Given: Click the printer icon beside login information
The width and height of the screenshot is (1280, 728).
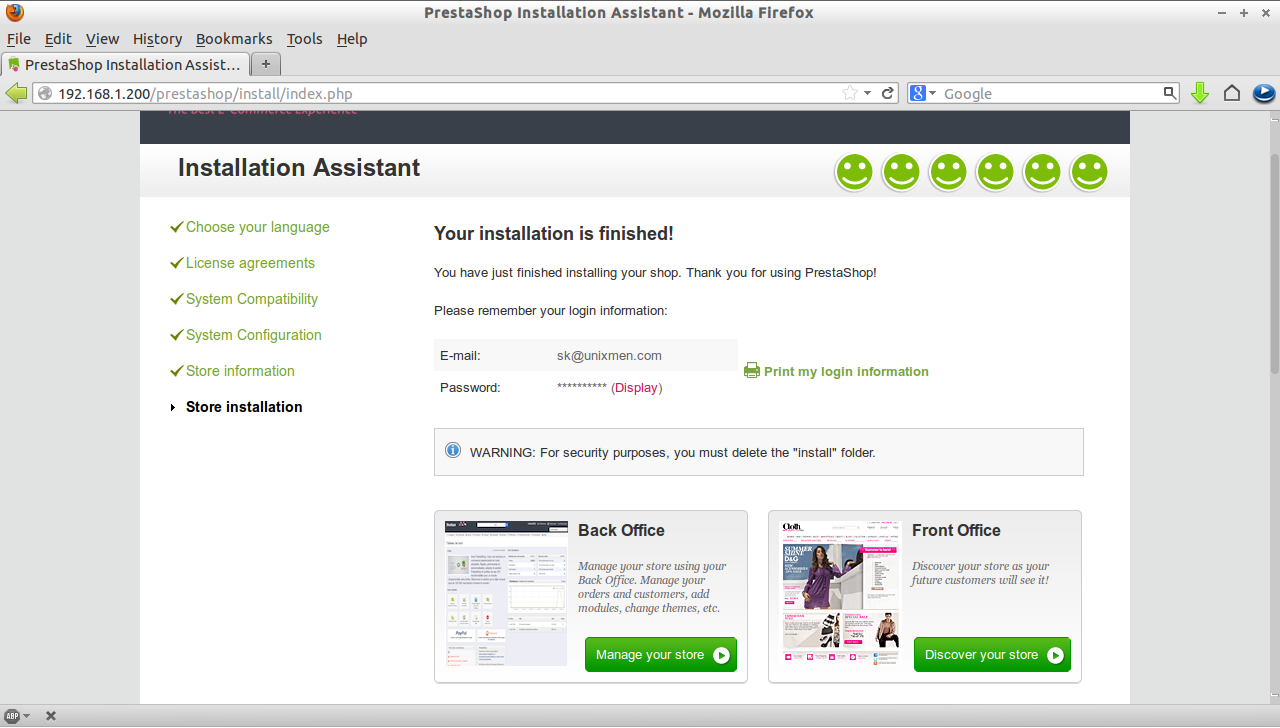Looking at the screenshot, I should coord(752,371).
